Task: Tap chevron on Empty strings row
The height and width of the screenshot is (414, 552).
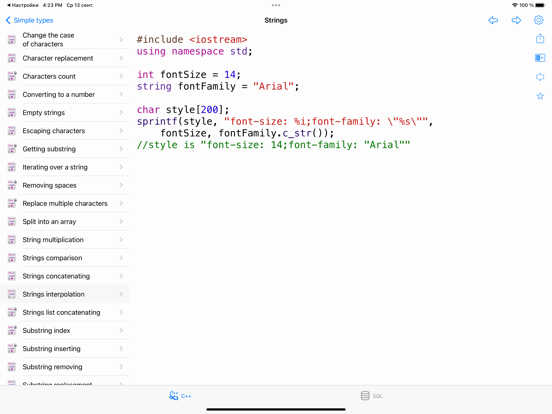Action: [x=121, y=113]
